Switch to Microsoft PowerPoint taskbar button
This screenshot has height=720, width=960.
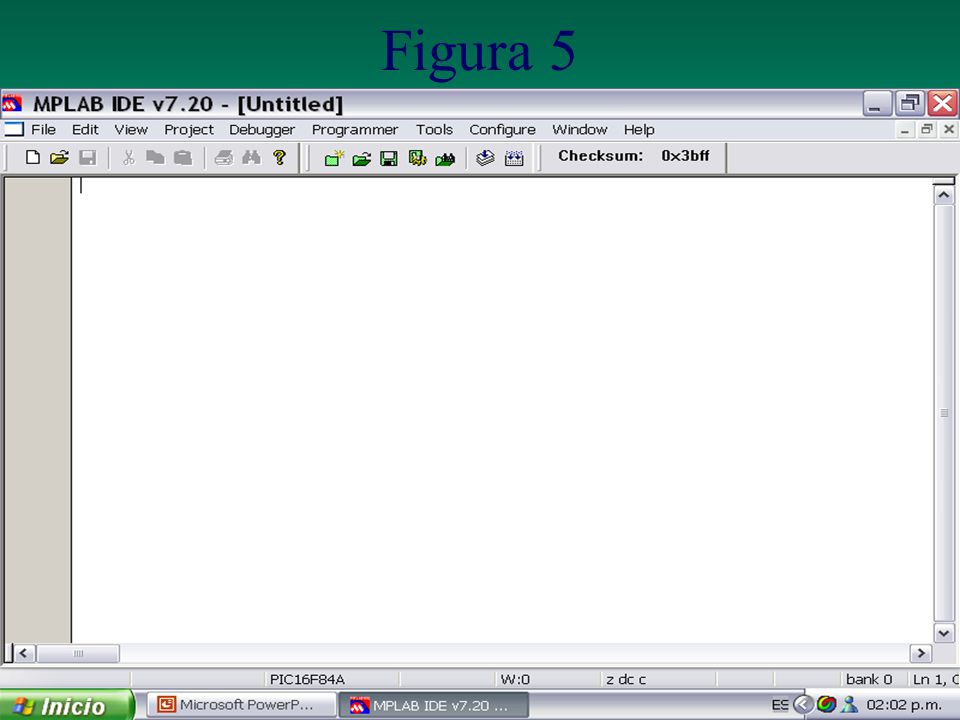(241, 705)
